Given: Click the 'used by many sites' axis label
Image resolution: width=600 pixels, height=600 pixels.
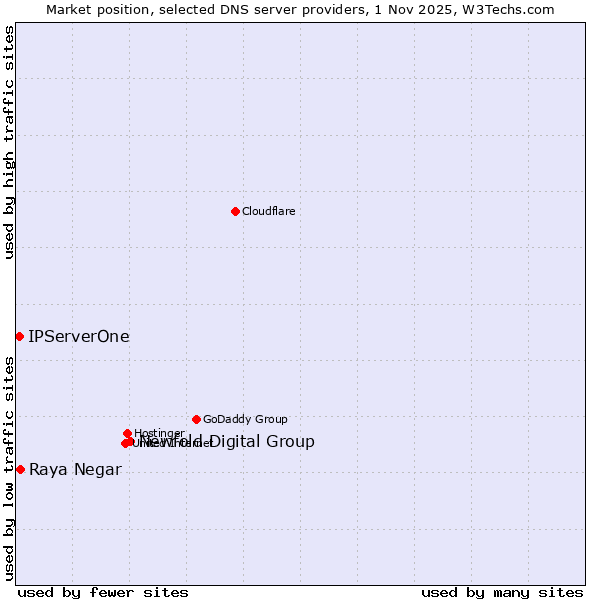Looking at the screenshot, I should pyautogui.click(x=502, y=592).
